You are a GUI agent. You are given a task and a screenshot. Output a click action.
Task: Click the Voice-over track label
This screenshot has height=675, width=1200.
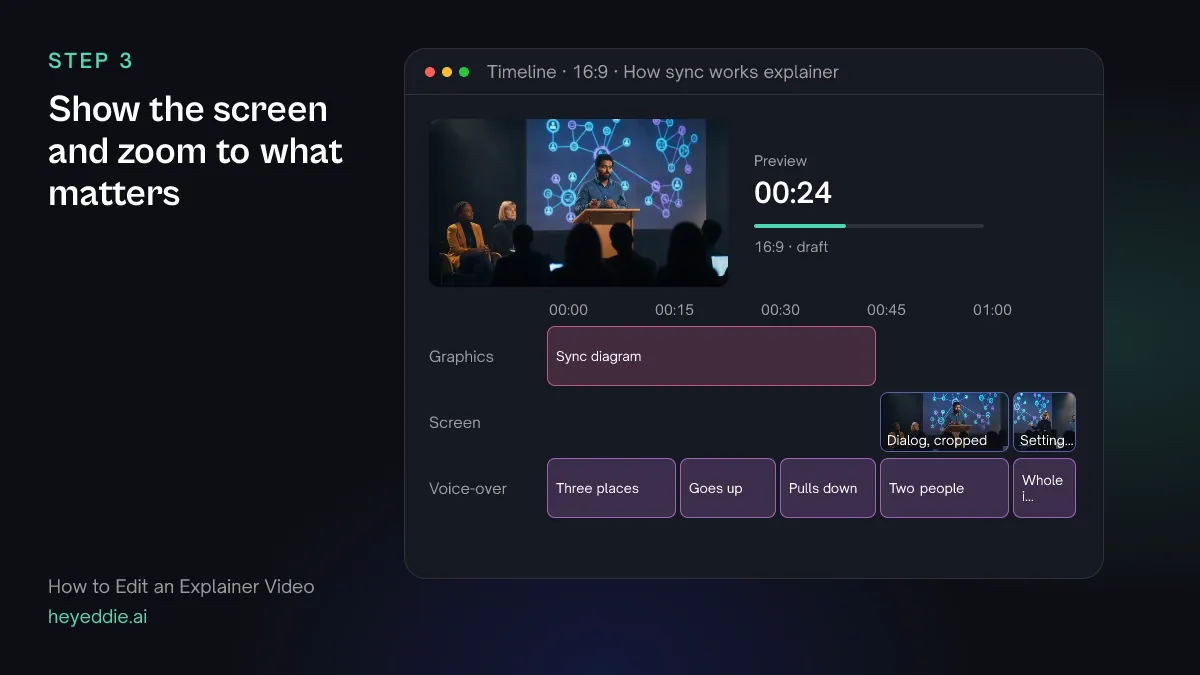click(468, 488)
